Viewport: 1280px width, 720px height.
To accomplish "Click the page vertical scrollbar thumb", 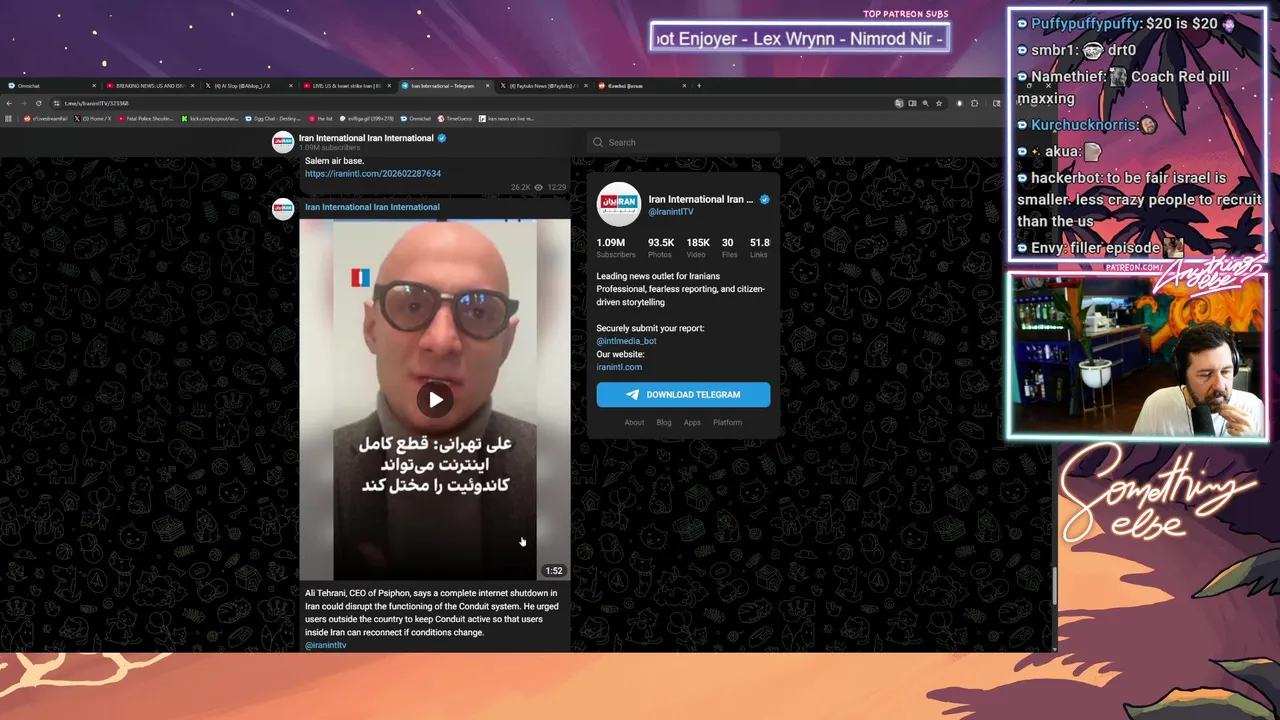I will point(1054,586).
